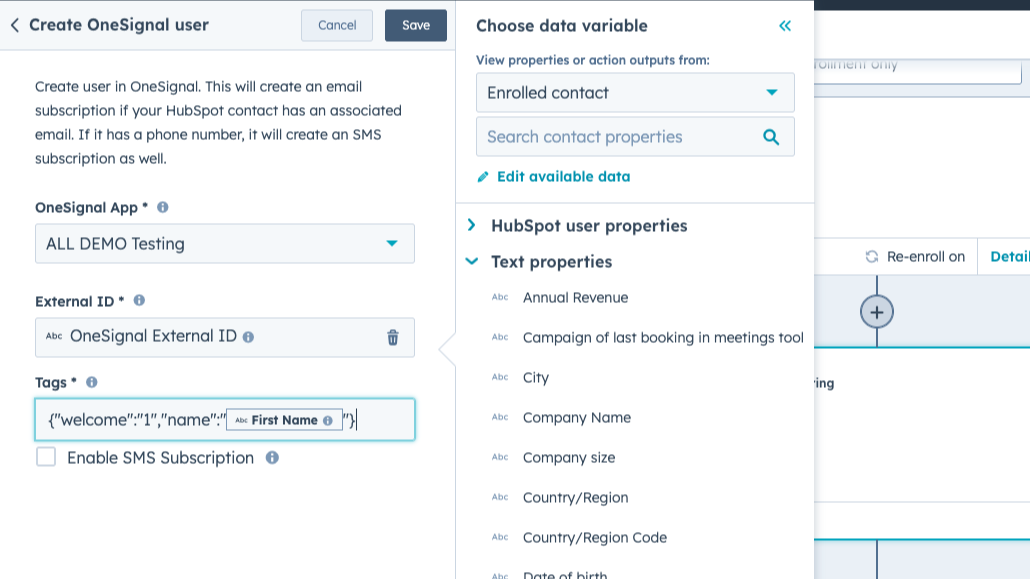Click the search magnifier icon for contact properties
1030x579 pixels.
click(x=771, y=137)
